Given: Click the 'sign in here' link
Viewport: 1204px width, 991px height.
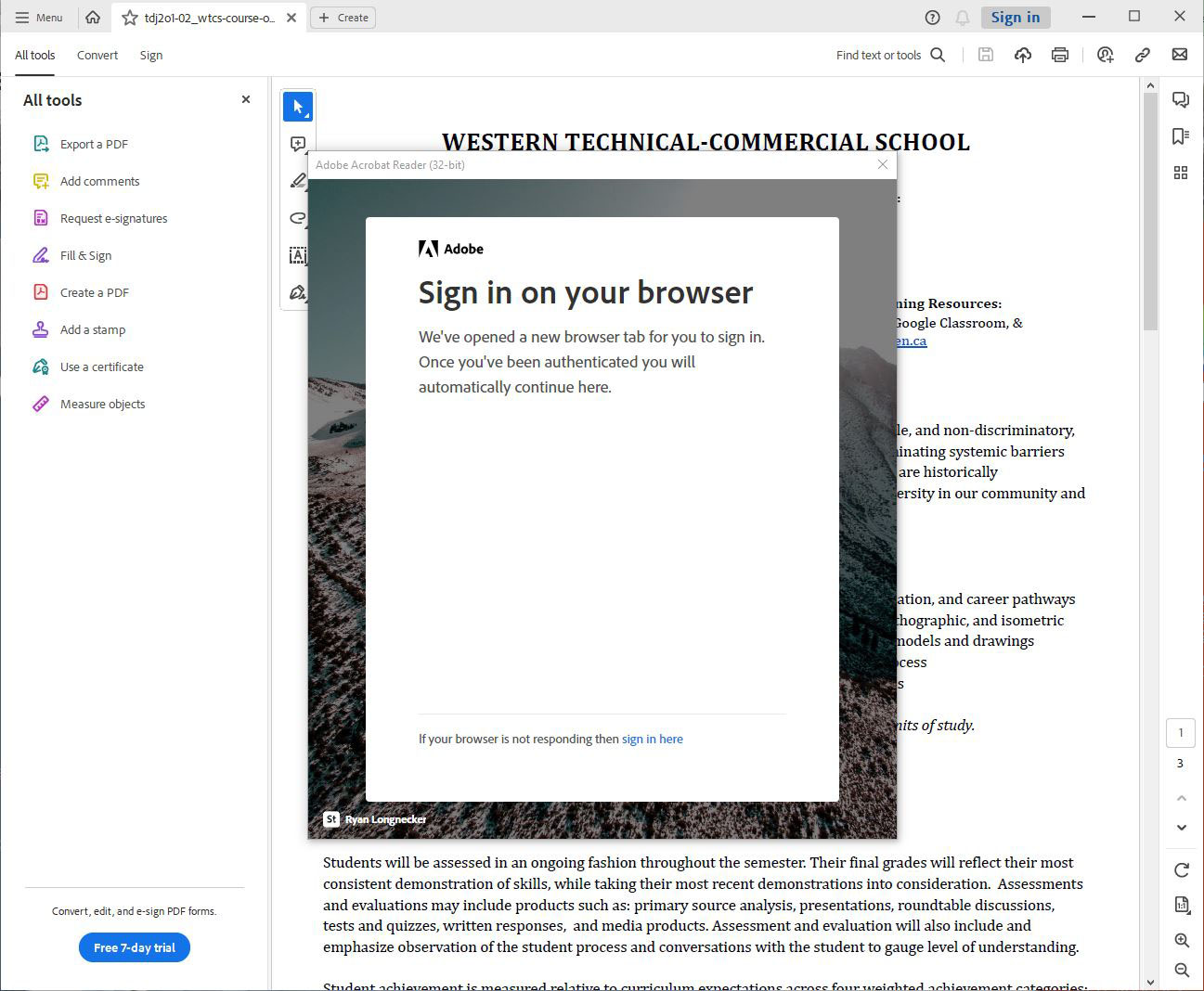Looking at the screenshot, I should pyautogui.click(x=652, y=739).
